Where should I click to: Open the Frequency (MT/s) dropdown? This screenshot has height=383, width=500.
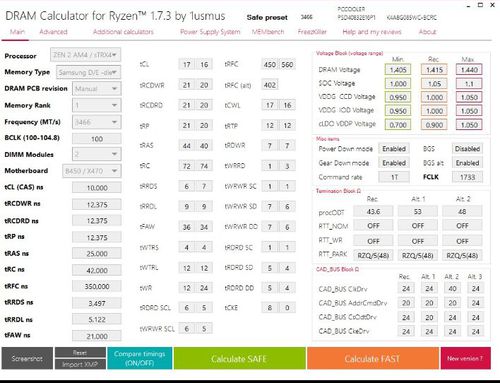(97, 122)
